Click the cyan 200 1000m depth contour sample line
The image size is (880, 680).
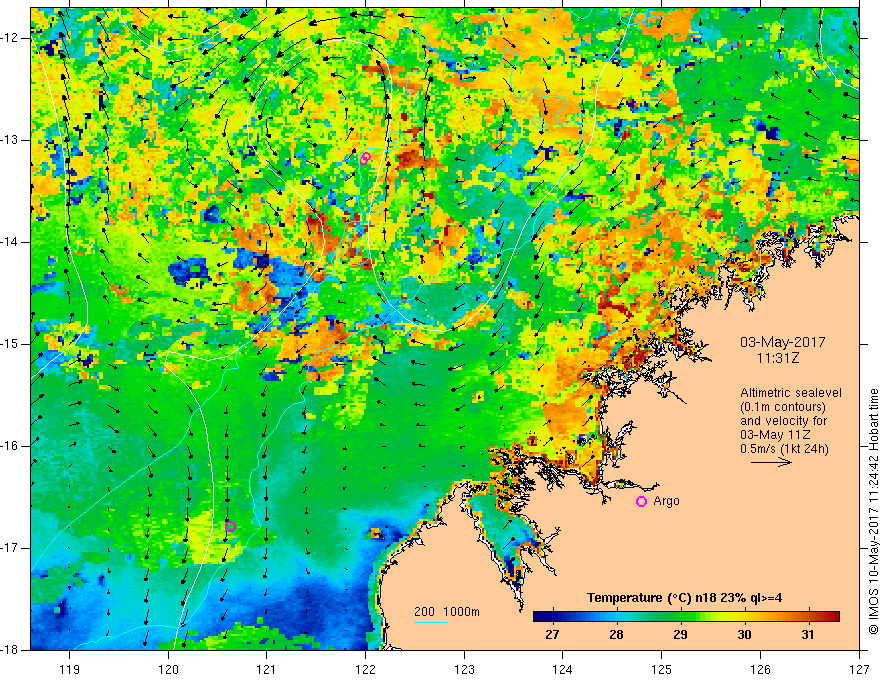[430, 622]
